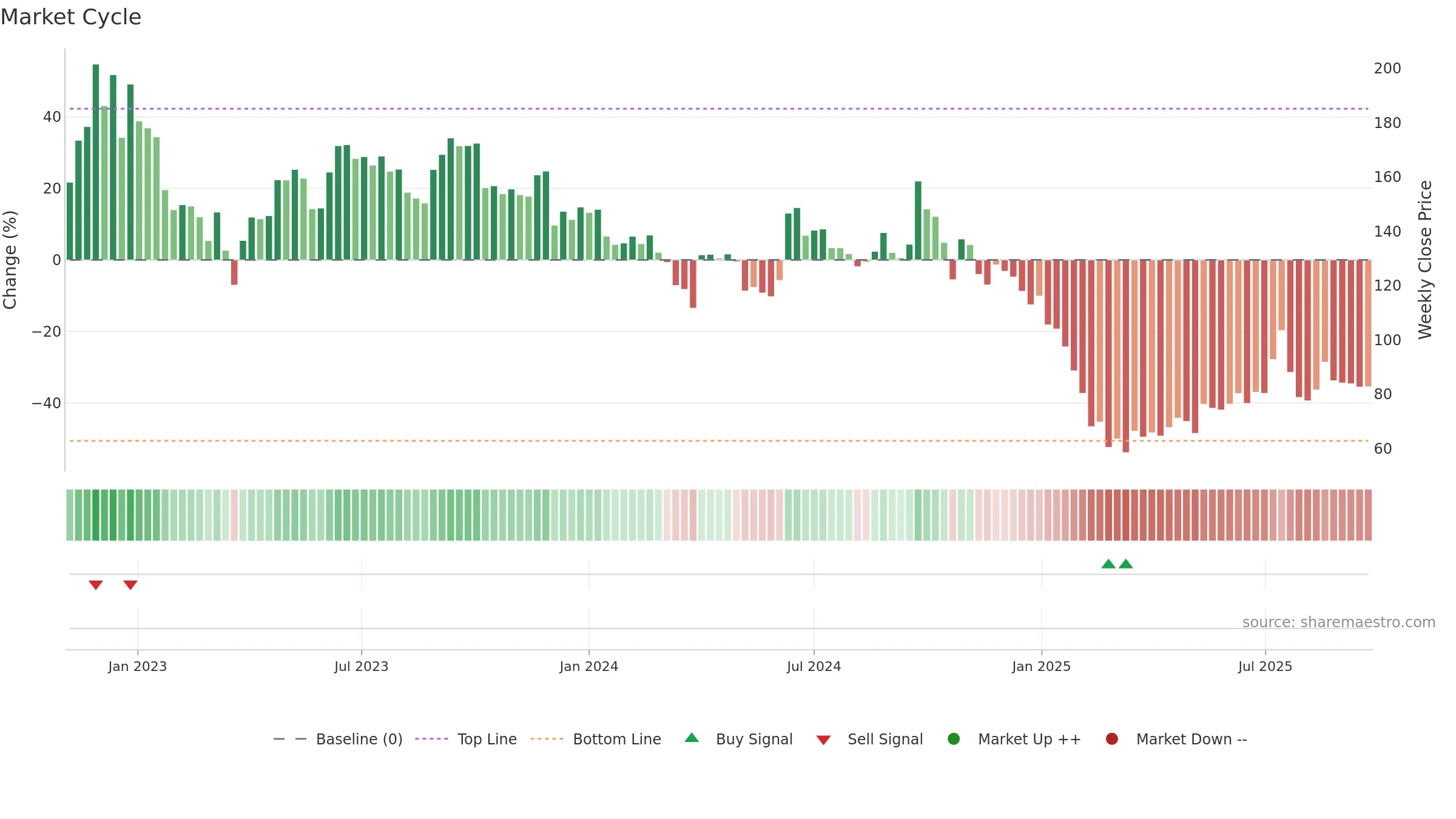Screen dimensions: 1456x819
Task: Click the 'Baseline (0)' legend dashed line
Action: tap(290, 739)
